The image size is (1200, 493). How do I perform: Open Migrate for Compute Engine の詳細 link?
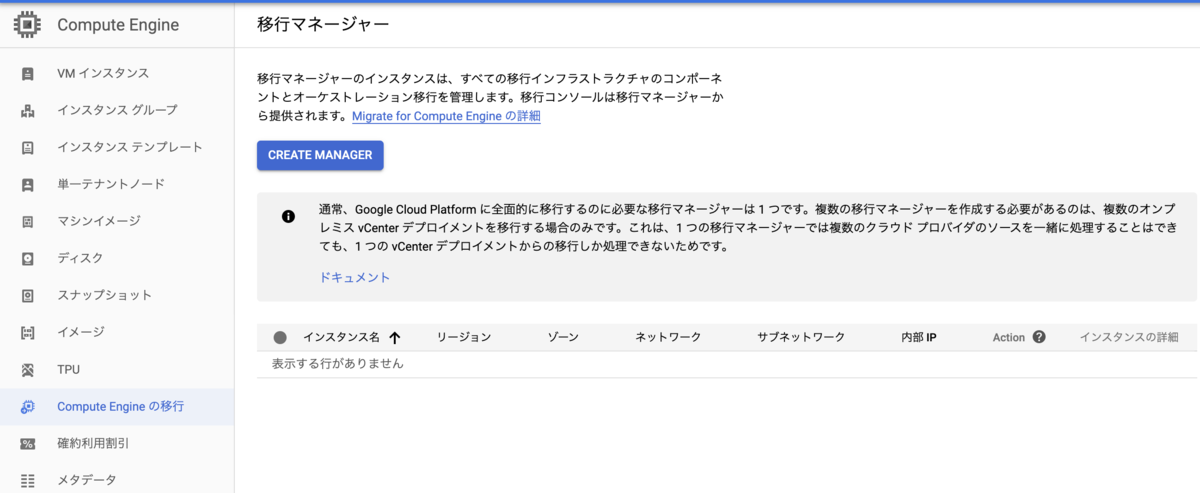(x=446, y=116)
